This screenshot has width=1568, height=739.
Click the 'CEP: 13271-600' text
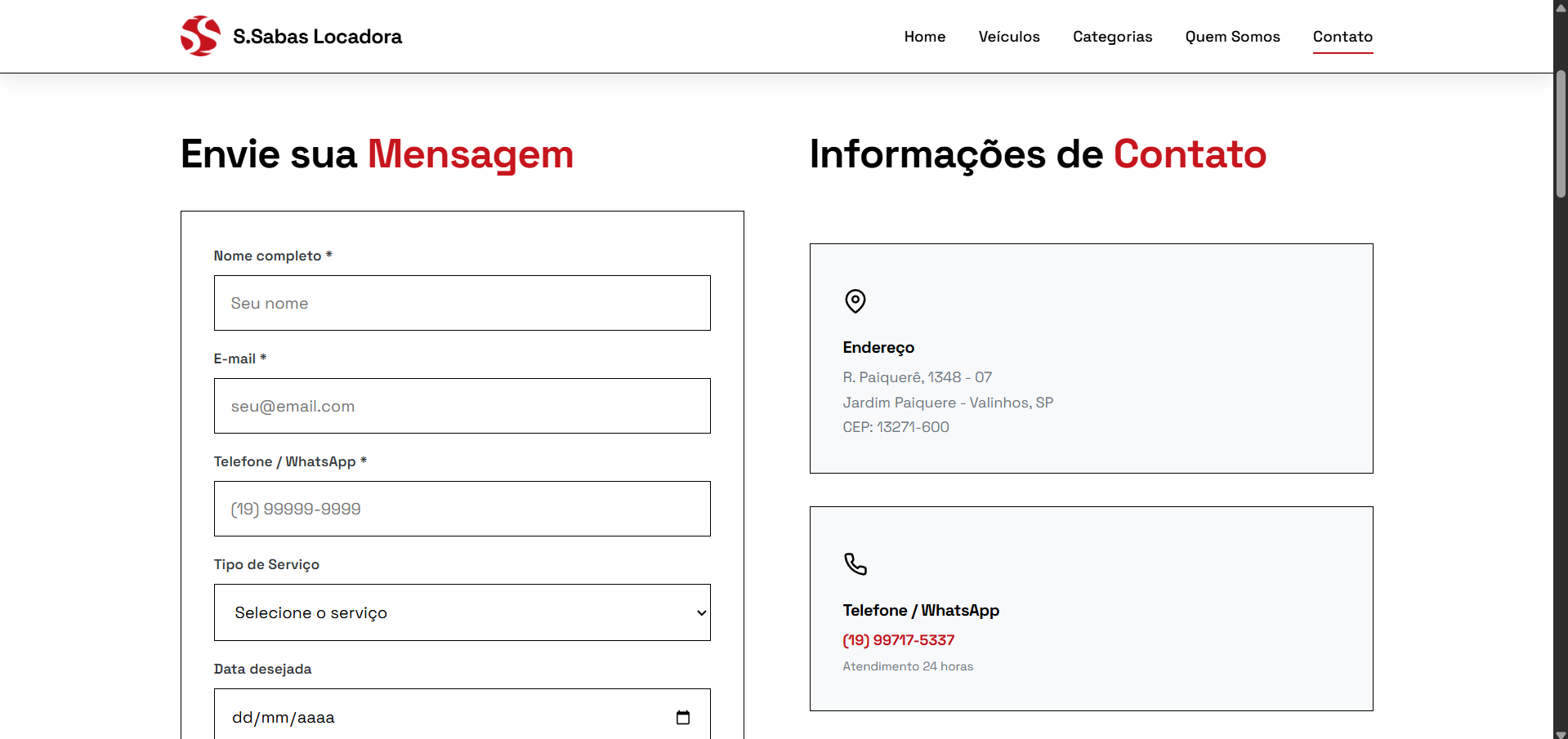coord(896,427)
